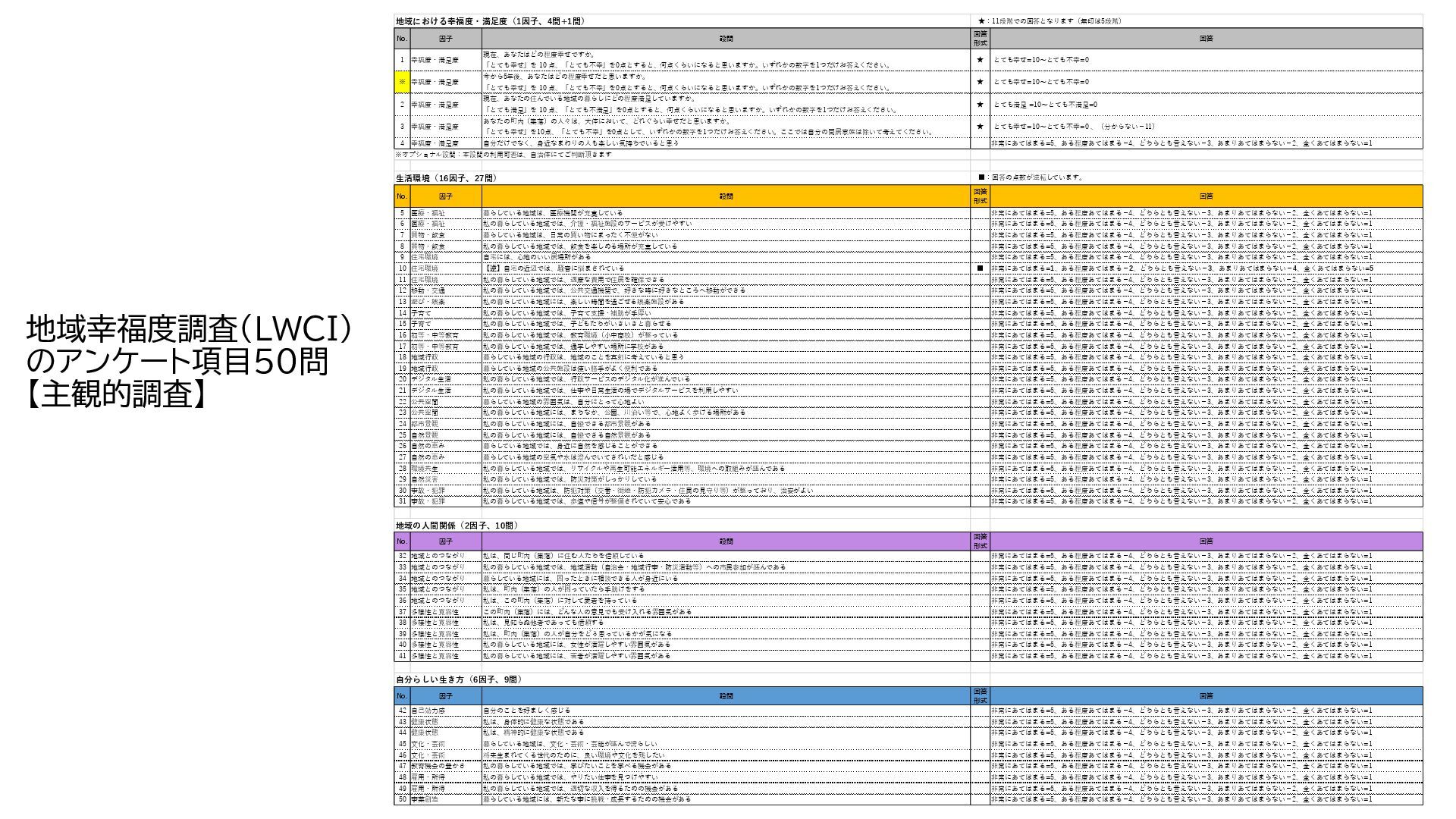
Task: Click the optional-question footnote below the first table
Action: click(x=504, y=155)
